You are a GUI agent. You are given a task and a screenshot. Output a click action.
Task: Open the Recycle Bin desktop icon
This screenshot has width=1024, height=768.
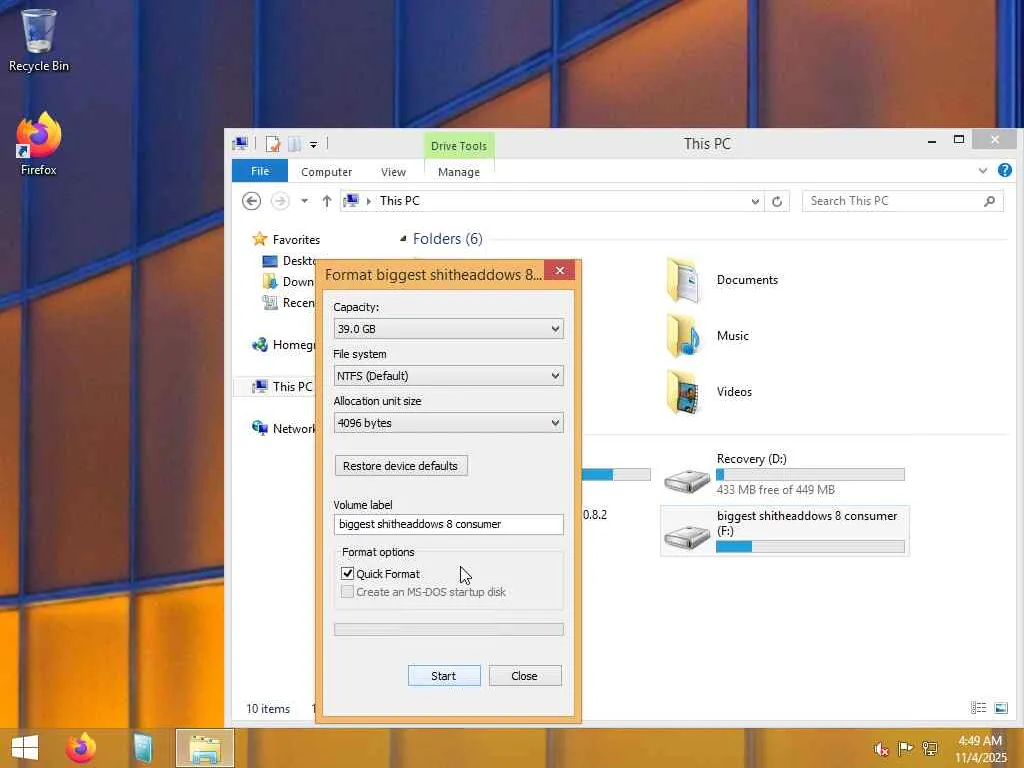tap(39, 40)
